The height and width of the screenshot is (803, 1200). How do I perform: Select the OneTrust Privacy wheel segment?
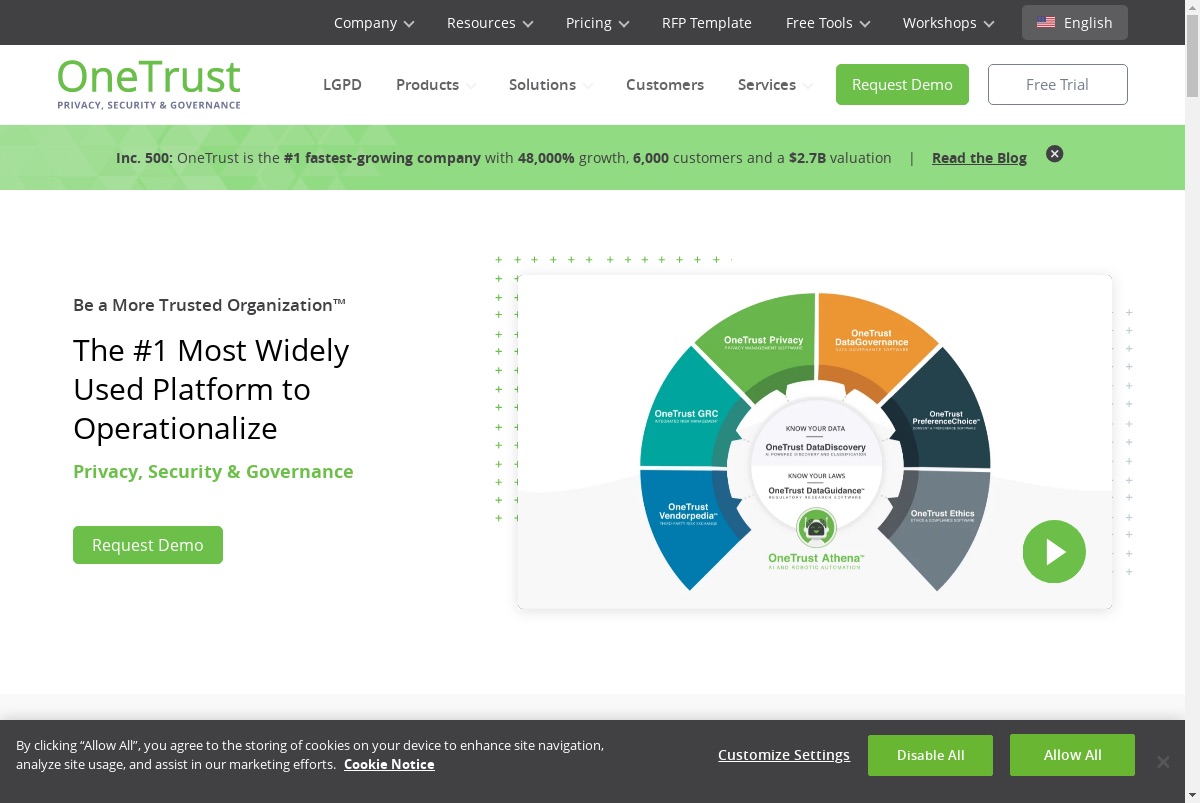pos(764,343)
